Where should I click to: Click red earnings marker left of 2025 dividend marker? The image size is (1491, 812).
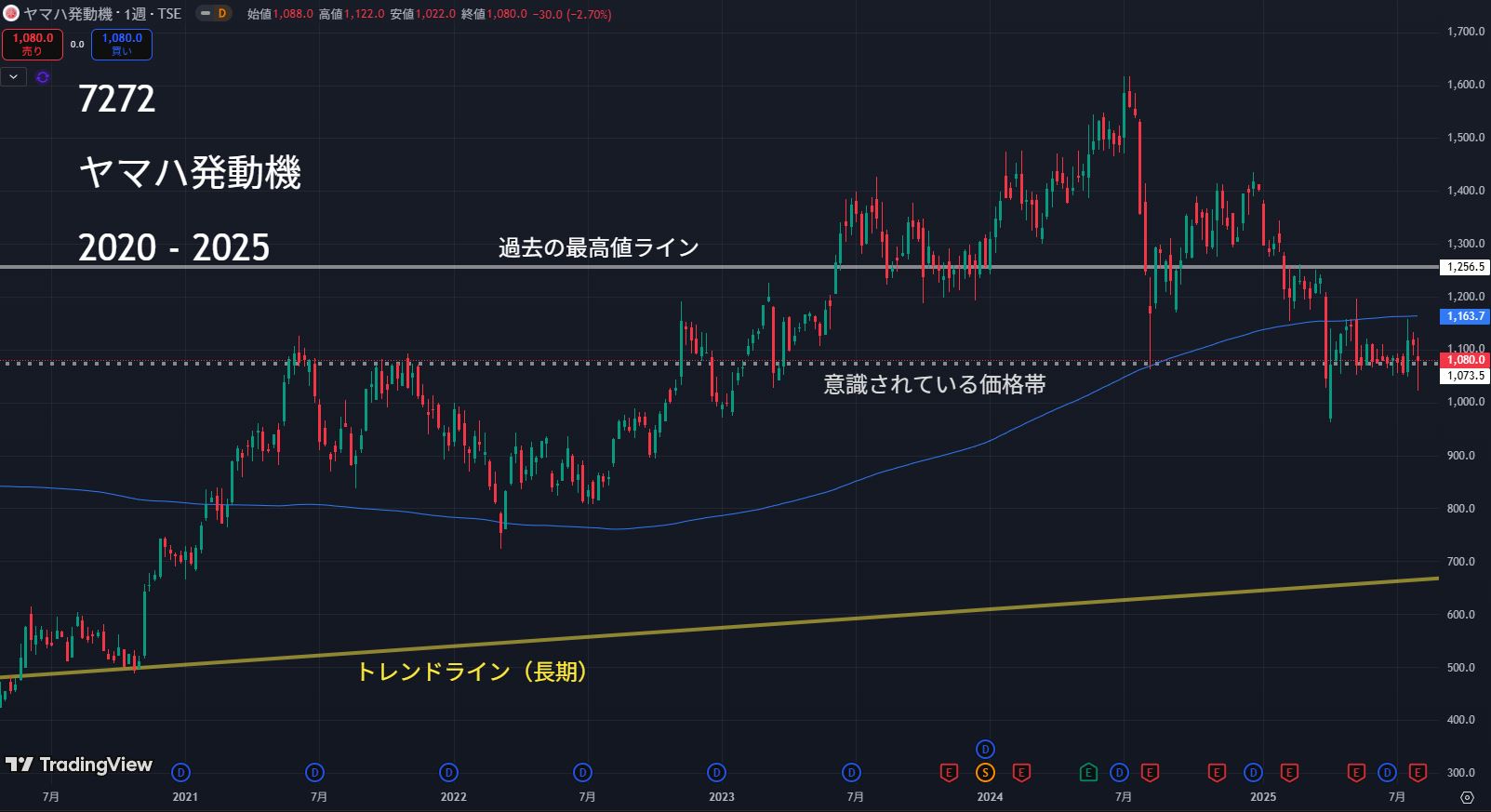[1217, 772]
